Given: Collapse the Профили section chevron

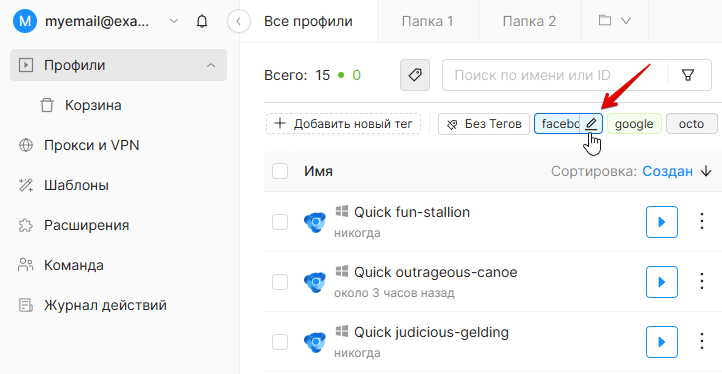Looking at the screenshot, I should click(x=211, y=65).
